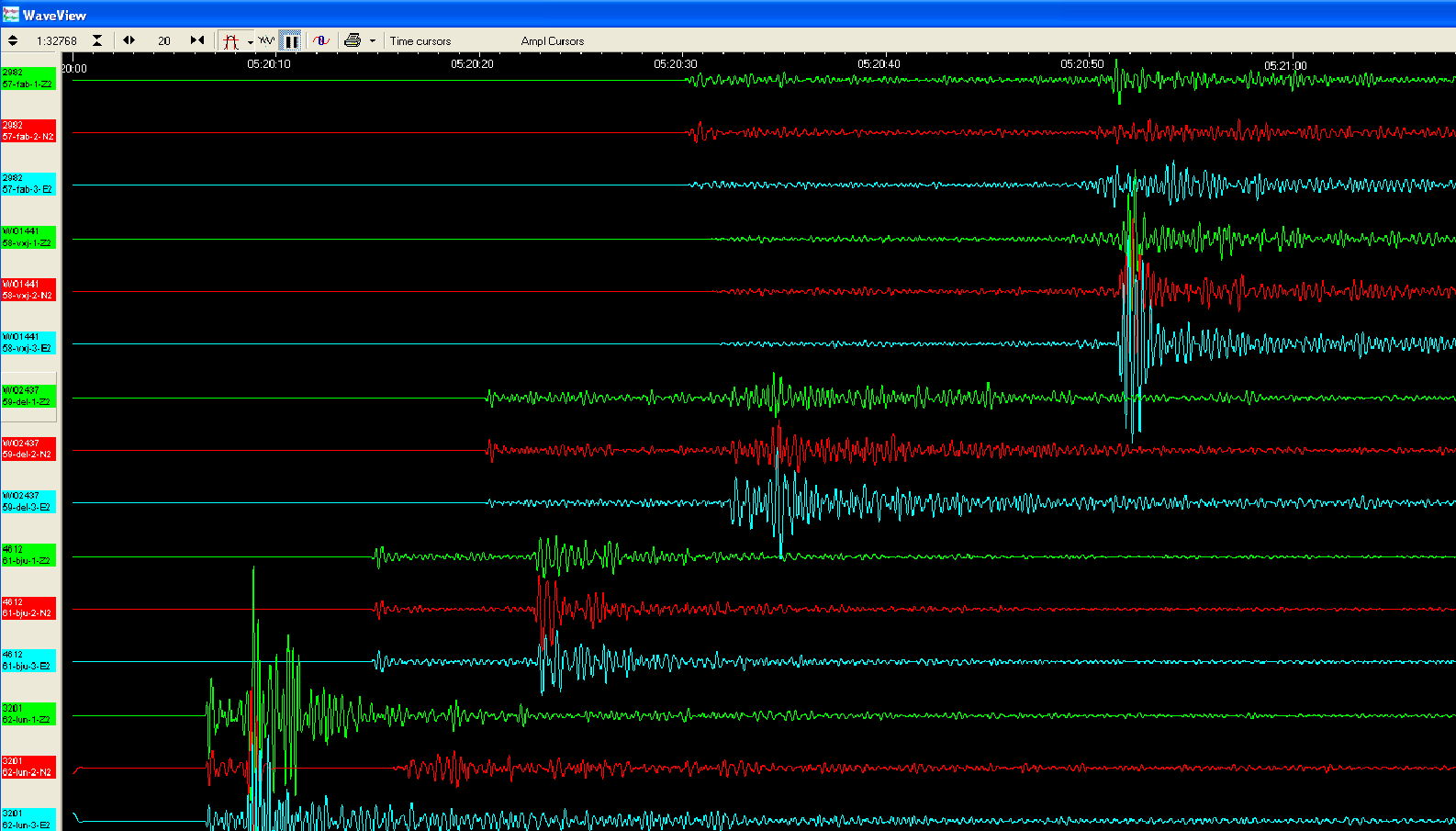Select the red filter response curve tool
Image resolution: width=1456 pixels, height=831 pixels.
[230, 41]
